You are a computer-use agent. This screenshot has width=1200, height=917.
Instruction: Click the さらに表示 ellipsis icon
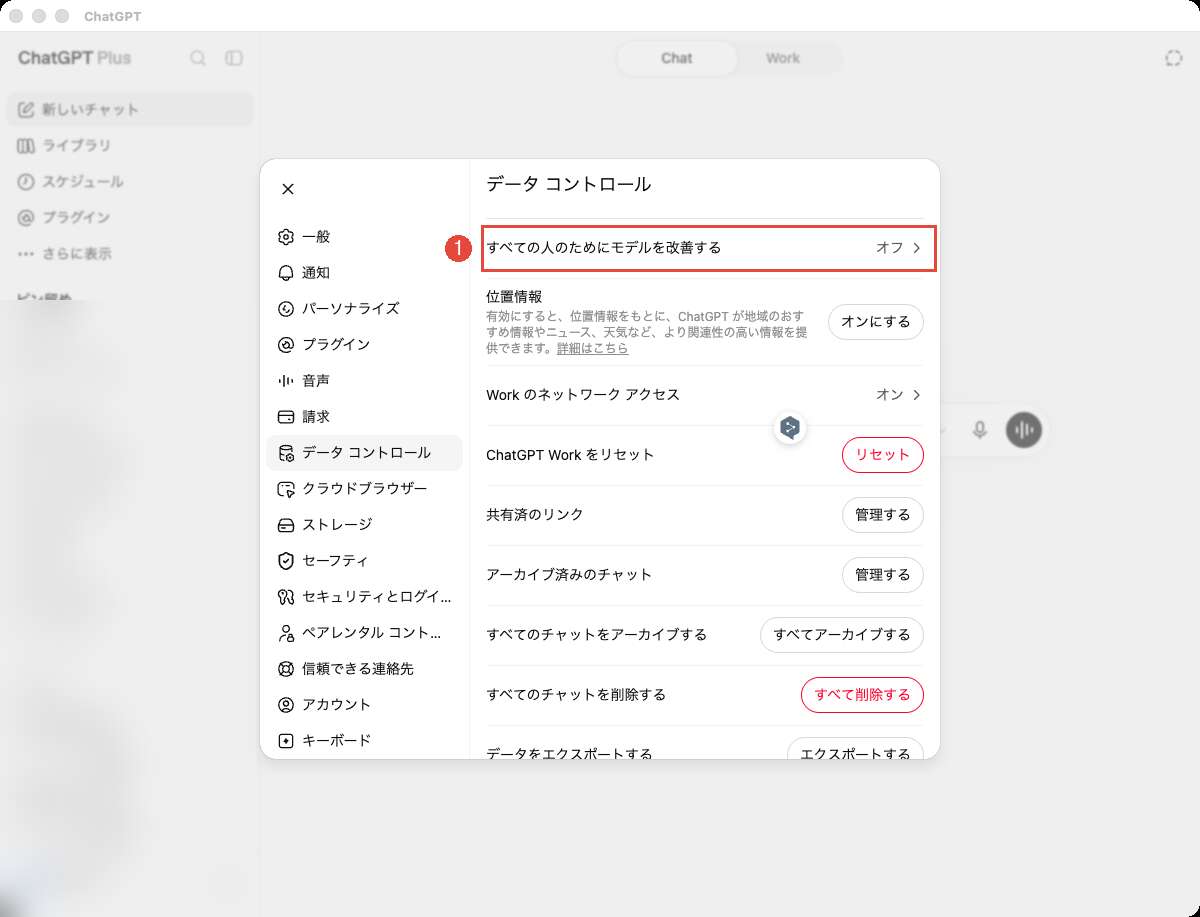pyautogui.click(x=26, y=253)
